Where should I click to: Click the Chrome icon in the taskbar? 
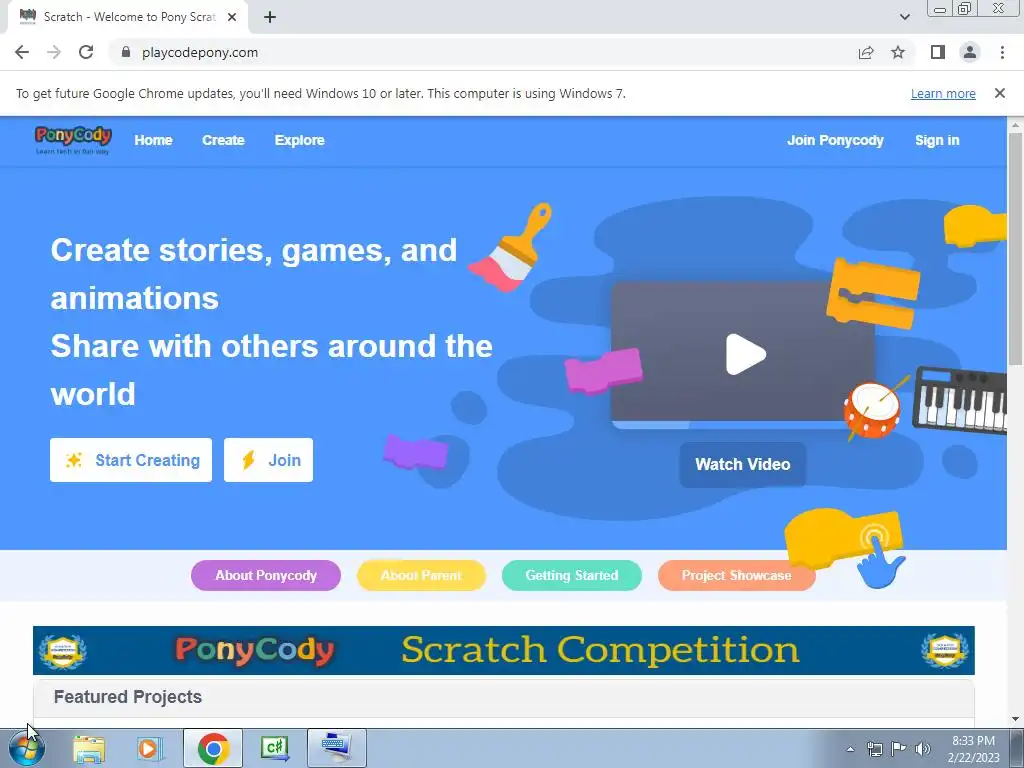pyautogui.click(x=213, y=749)
